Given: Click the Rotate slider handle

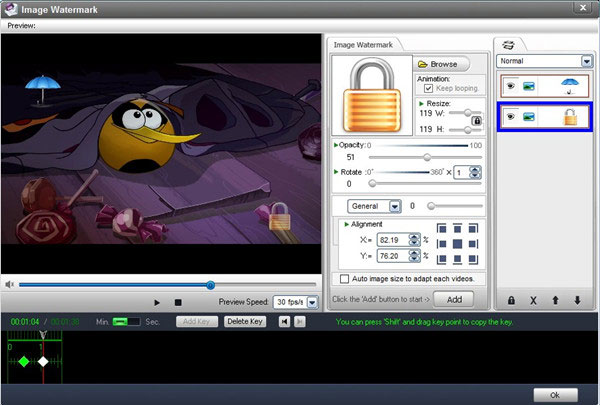Looking at the screenshot, I should point(372,184).
